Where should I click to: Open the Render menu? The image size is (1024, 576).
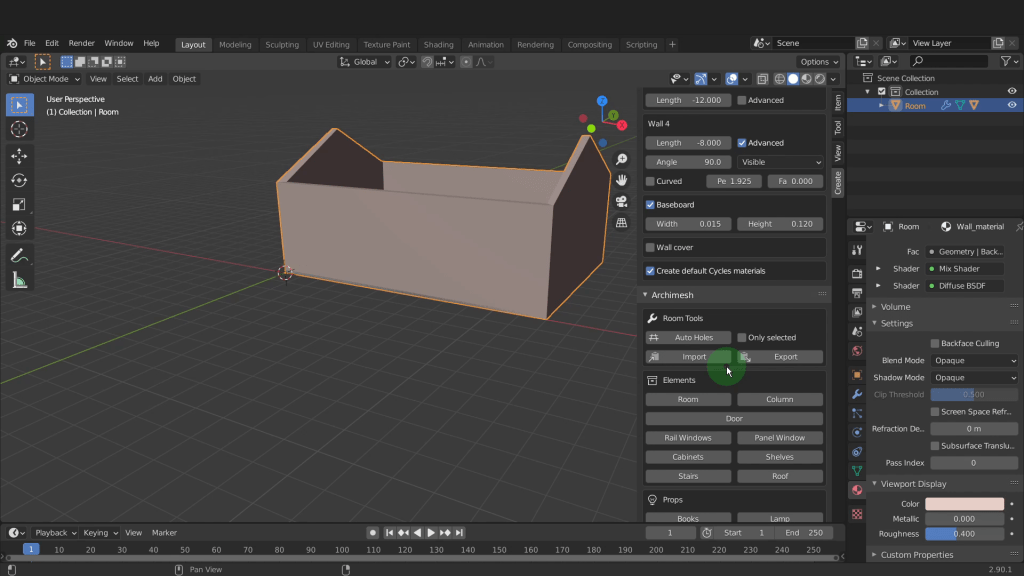pyautogui.click(x=82, y=44)
